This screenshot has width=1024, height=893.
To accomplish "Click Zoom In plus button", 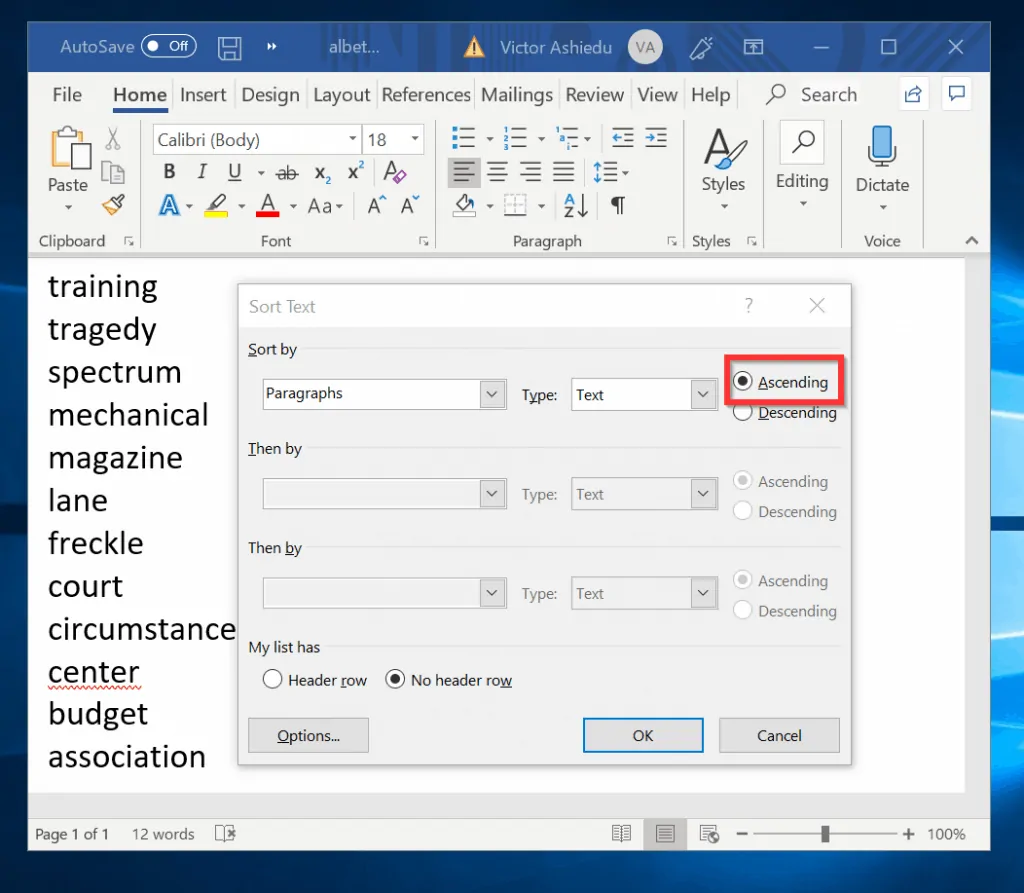I will 908,834.
